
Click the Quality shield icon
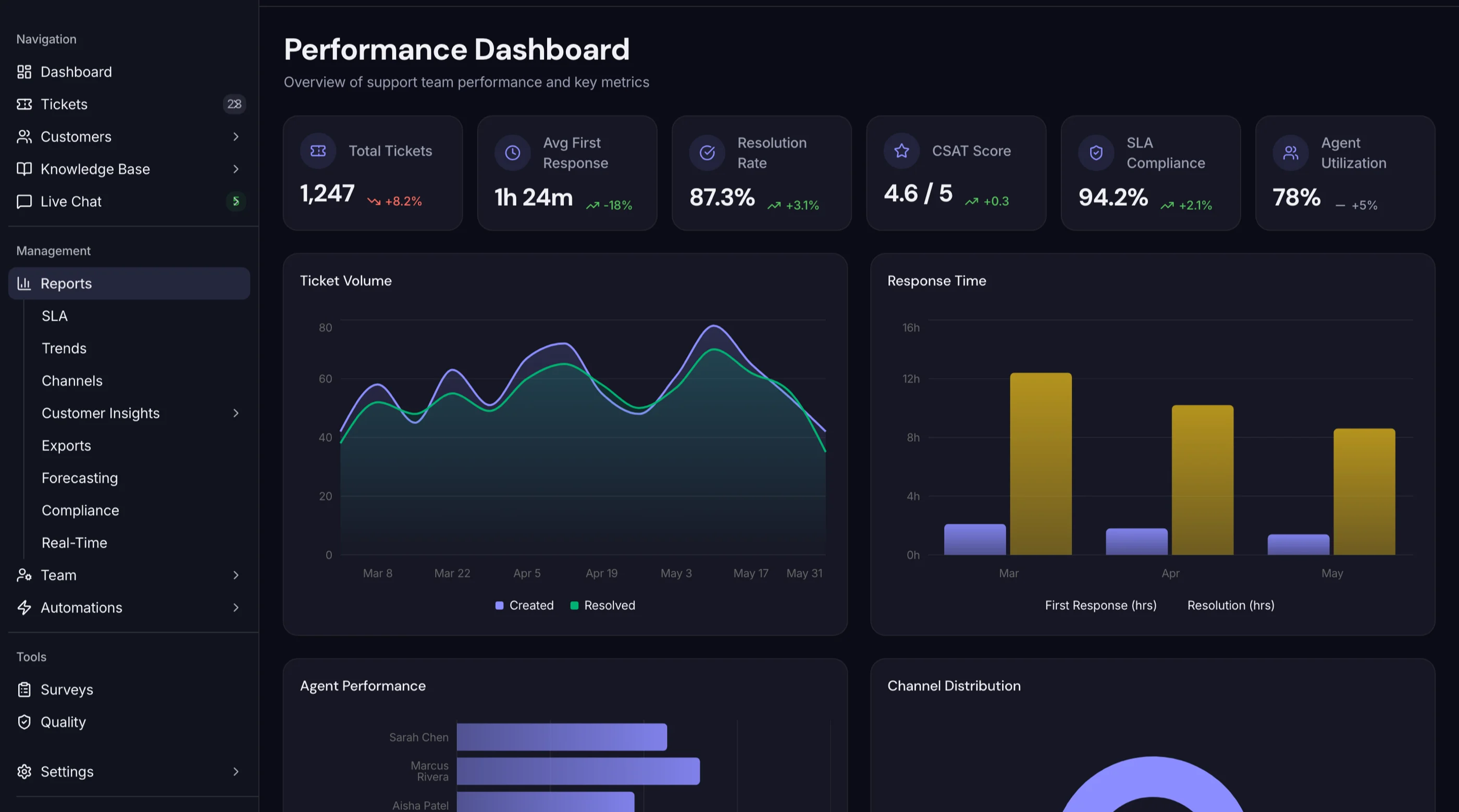24,722
